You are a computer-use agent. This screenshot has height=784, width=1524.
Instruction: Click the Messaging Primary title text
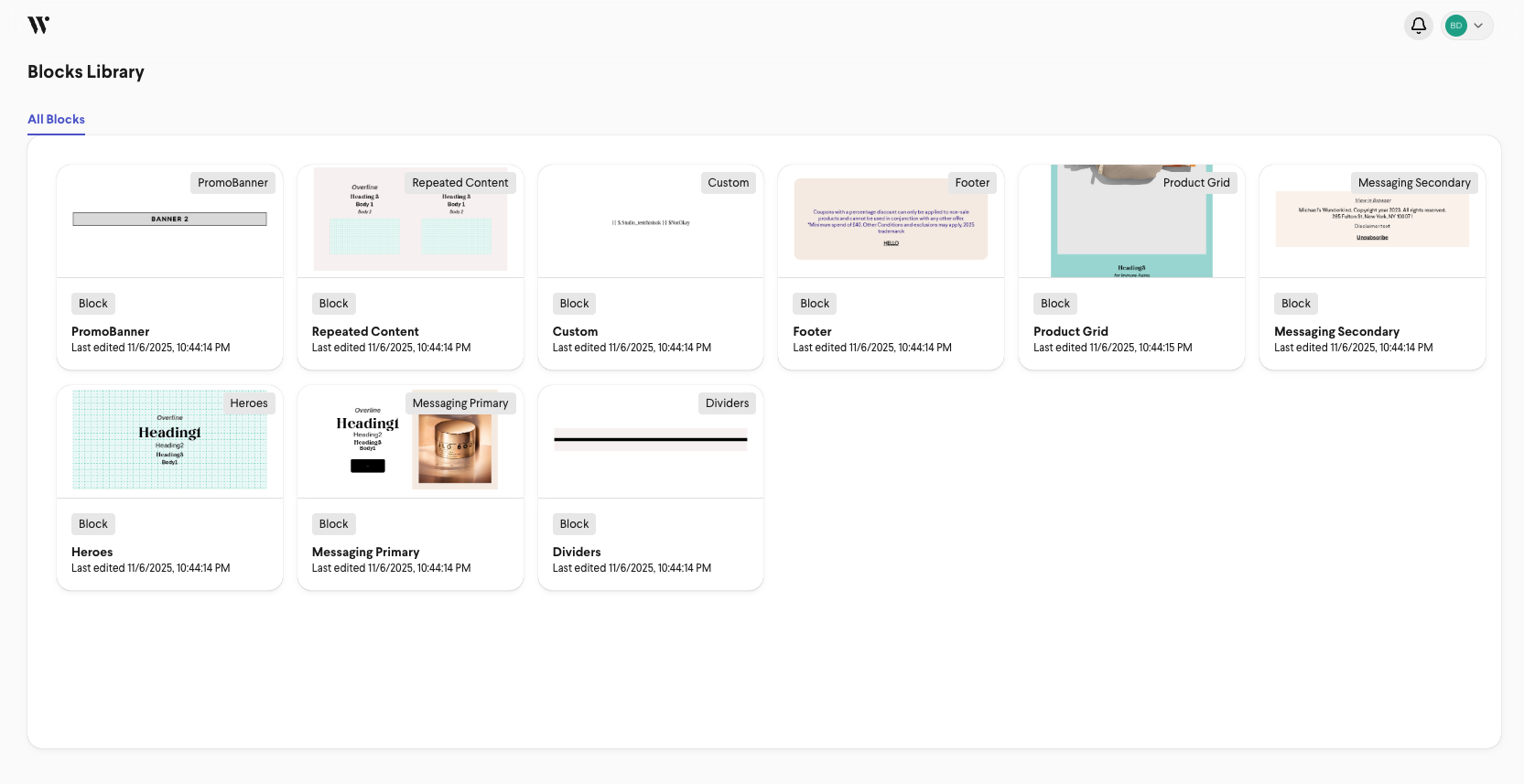365,552
